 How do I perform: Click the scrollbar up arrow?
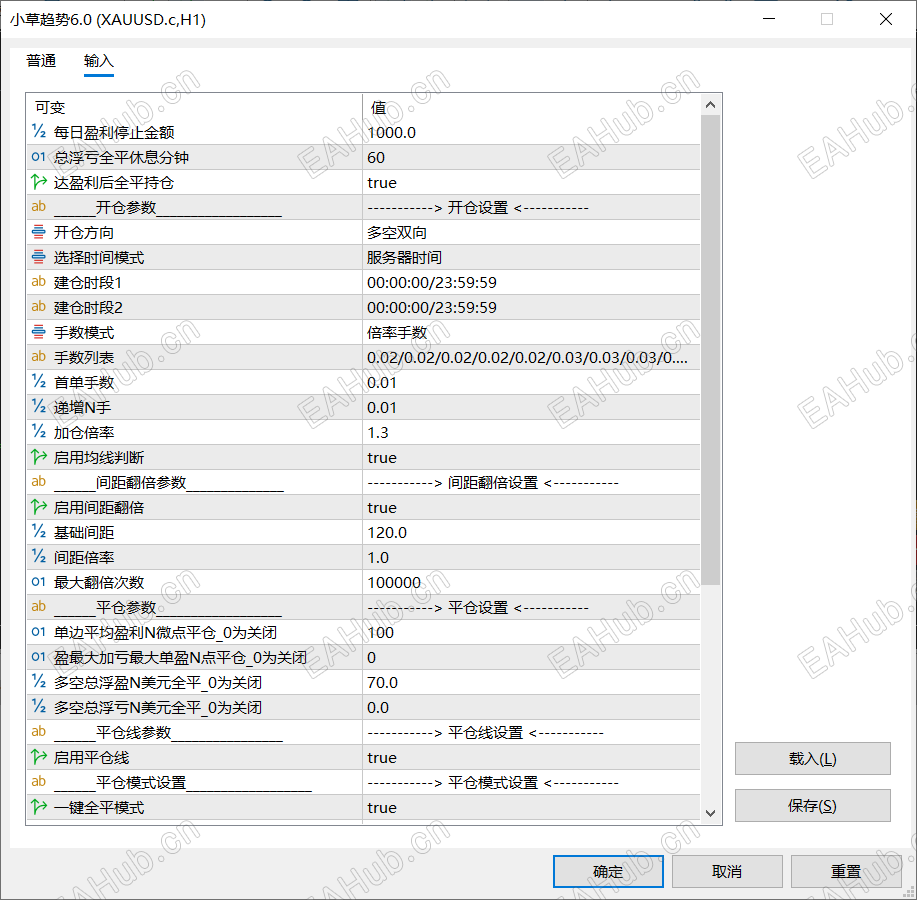tap(711, 105)
